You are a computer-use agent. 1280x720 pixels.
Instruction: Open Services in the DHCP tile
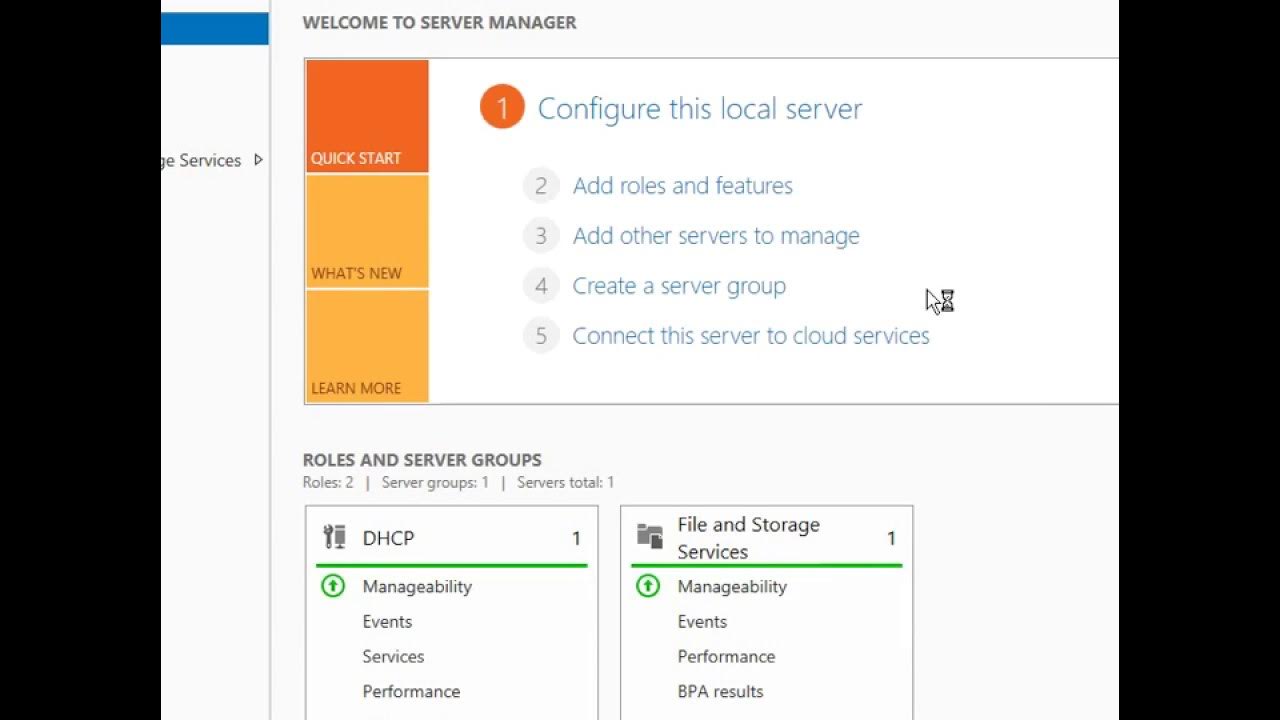[x=393, y=657]
